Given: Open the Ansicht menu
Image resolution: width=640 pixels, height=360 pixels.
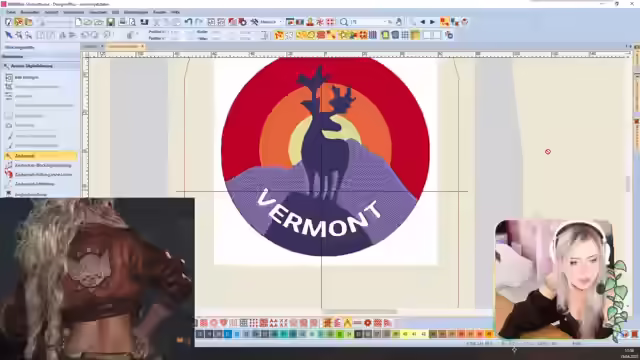Looking at the screenshot, I should [x=51, y=12].
